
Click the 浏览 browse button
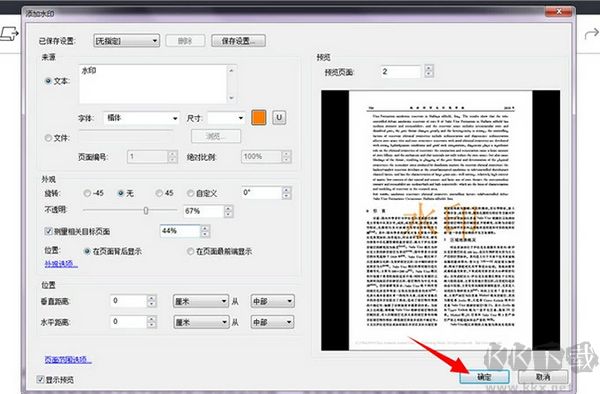(x=216, y=136)
